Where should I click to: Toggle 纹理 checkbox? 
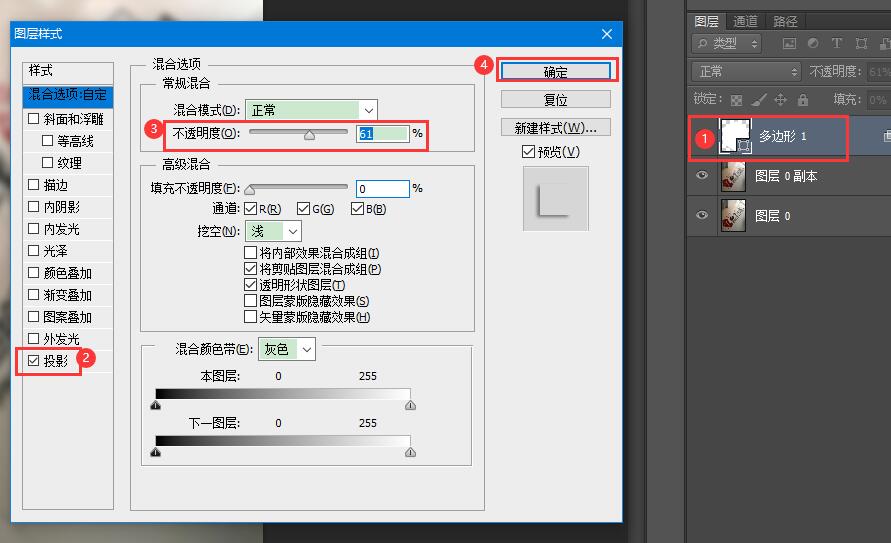coord(48,162)
